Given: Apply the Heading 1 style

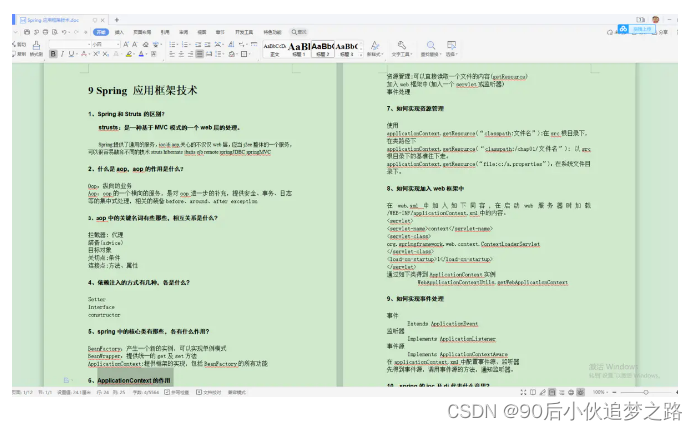Looking at the screenshot, I should (x=298, y=49).
